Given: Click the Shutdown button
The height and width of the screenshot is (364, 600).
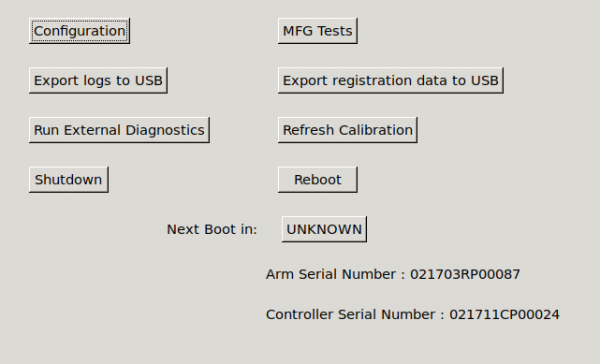Looking at the screenshot, I should (x=69, y=180).
